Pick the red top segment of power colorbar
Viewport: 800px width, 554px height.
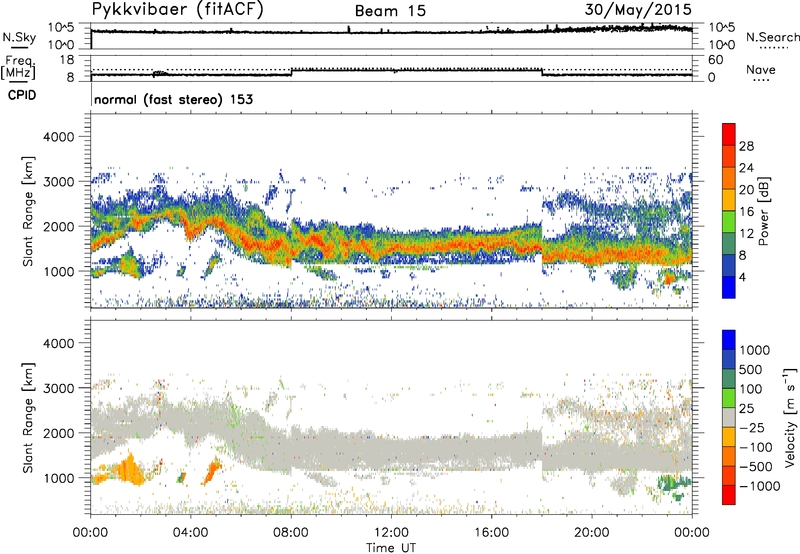click(729, 135)
